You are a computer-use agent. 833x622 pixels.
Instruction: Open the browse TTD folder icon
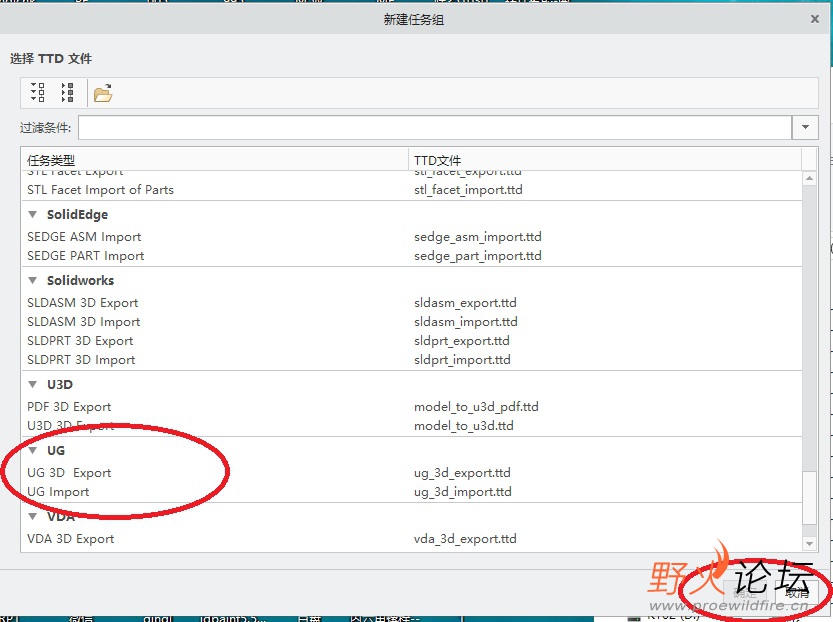tap(103, 93)
